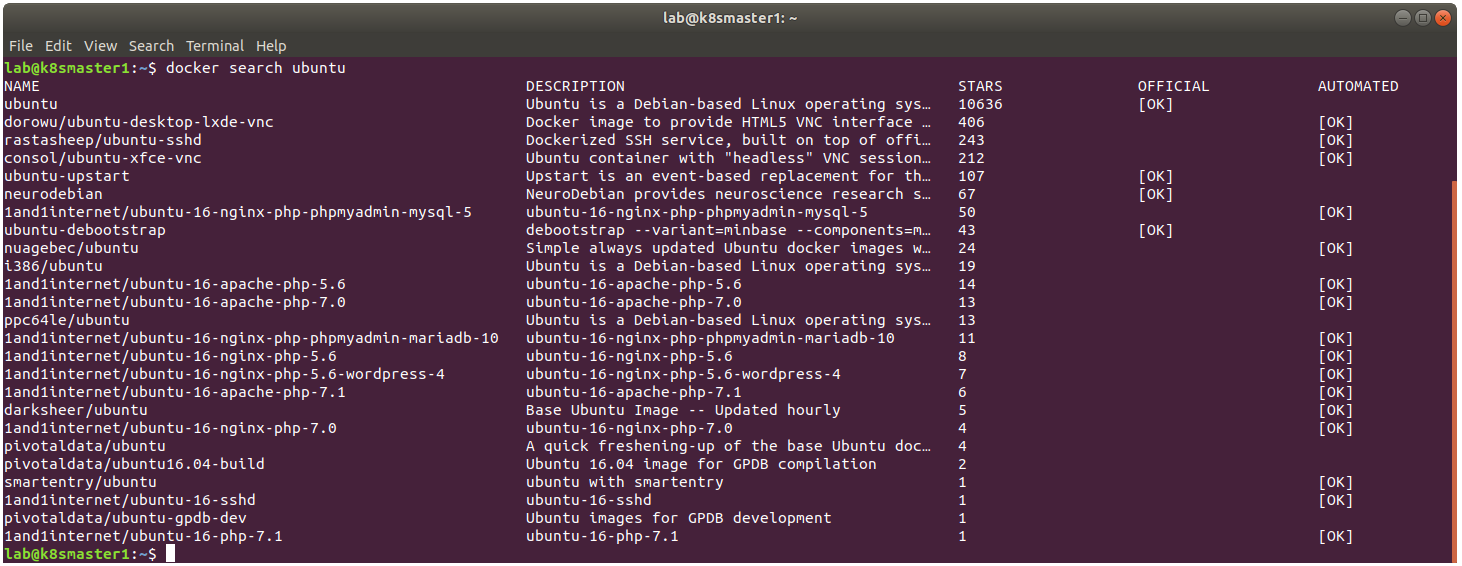This screenshot has width=1462, height=566.
Task: Click the cursor at the bottom prompt
Action: click(x=170, y=554)
